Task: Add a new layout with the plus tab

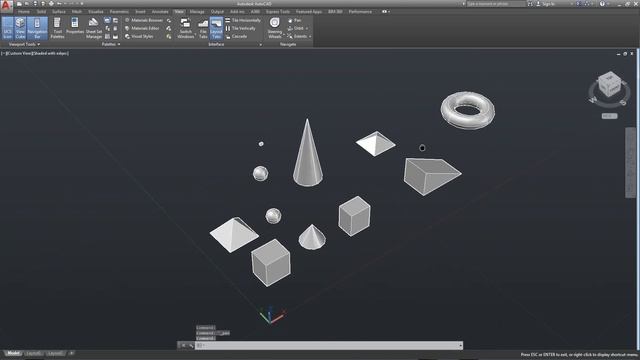Action: 71,353
